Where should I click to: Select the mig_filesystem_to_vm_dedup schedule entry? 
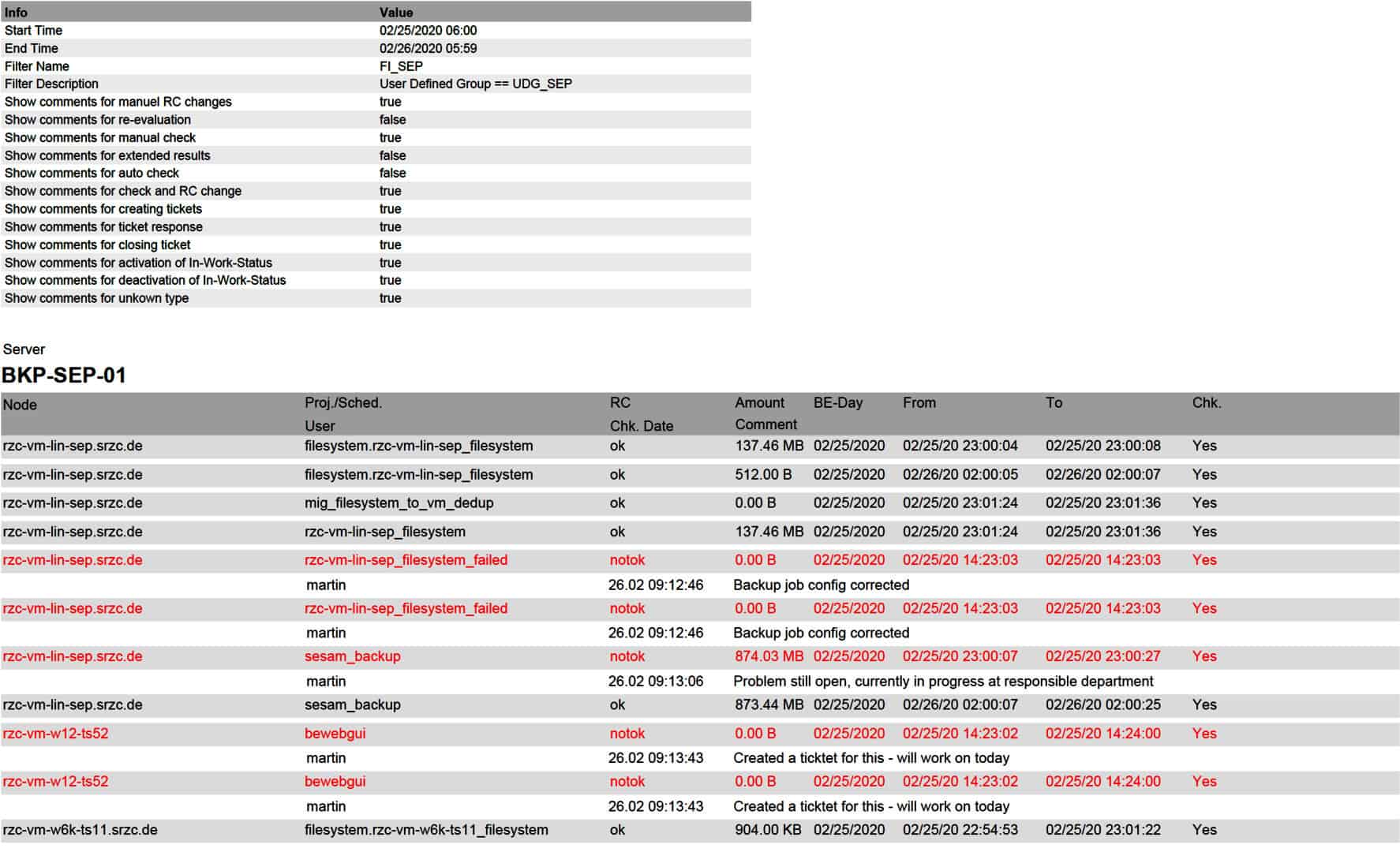click(x=399, y=503)
